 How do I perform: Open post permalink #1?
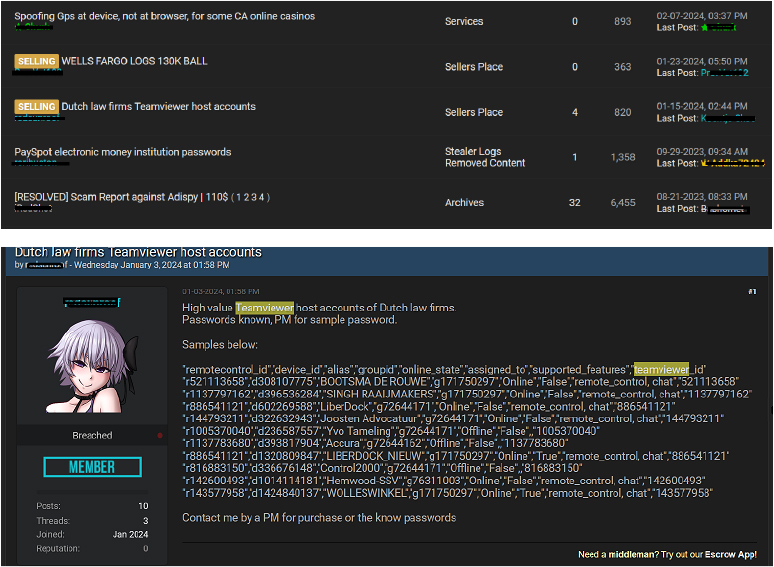coord(752,292)
